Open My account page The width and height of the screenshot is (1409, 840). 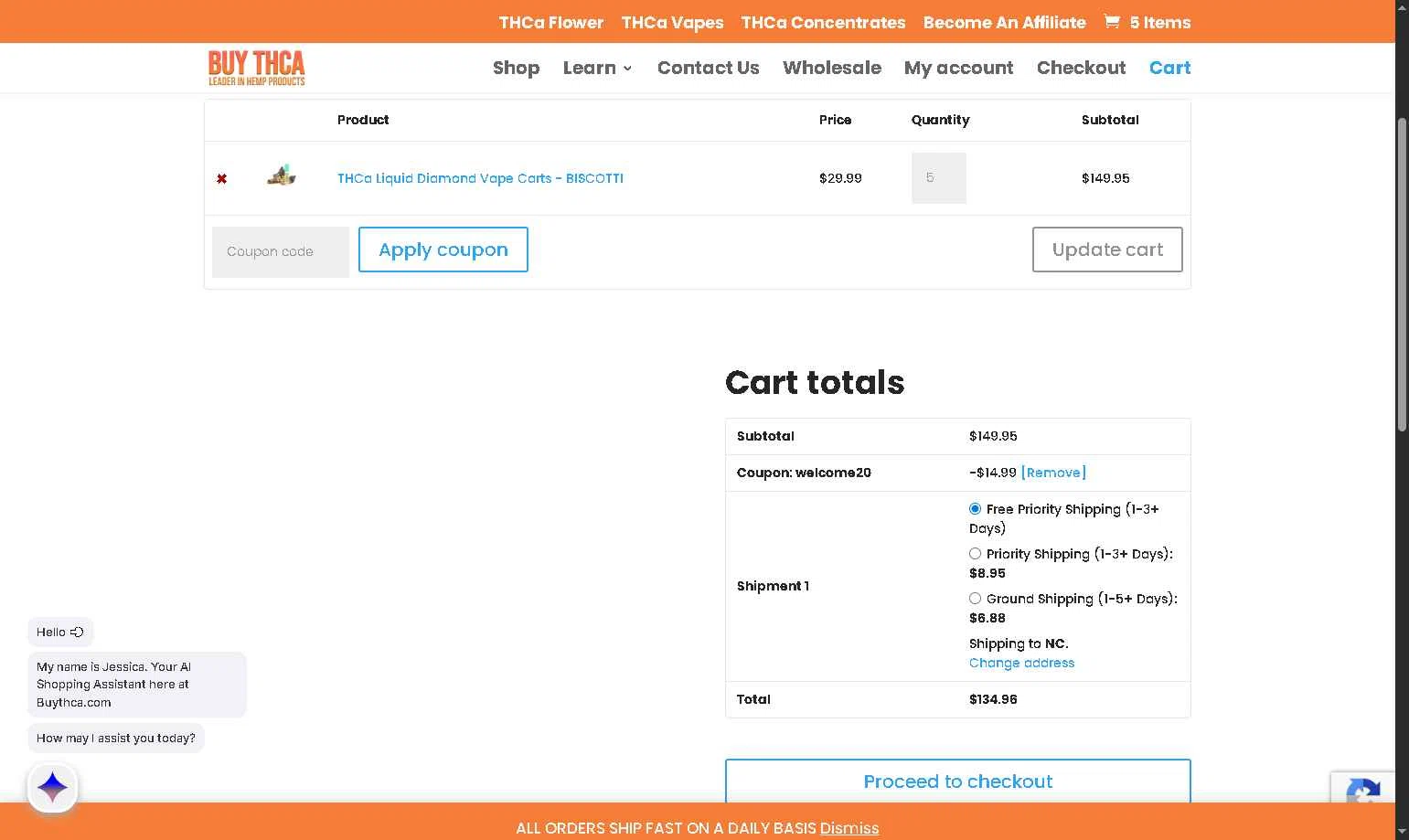coord(958,68)
